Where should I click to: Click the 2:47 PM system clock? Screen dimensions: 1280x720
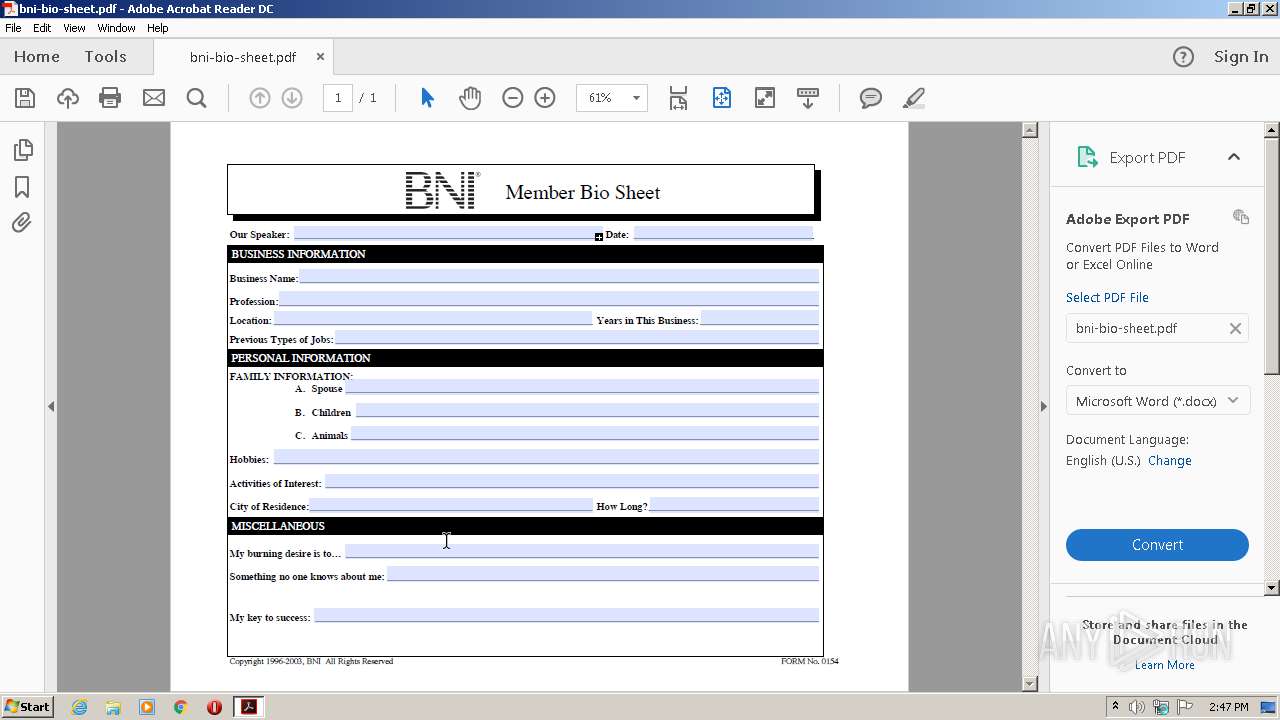(x=1228, y=707)
